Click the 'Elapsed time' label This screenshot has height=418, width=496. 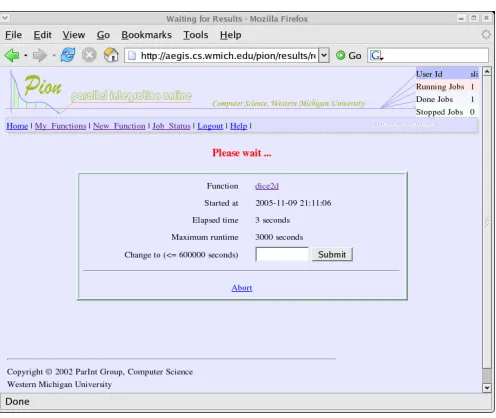click(215, 220)
